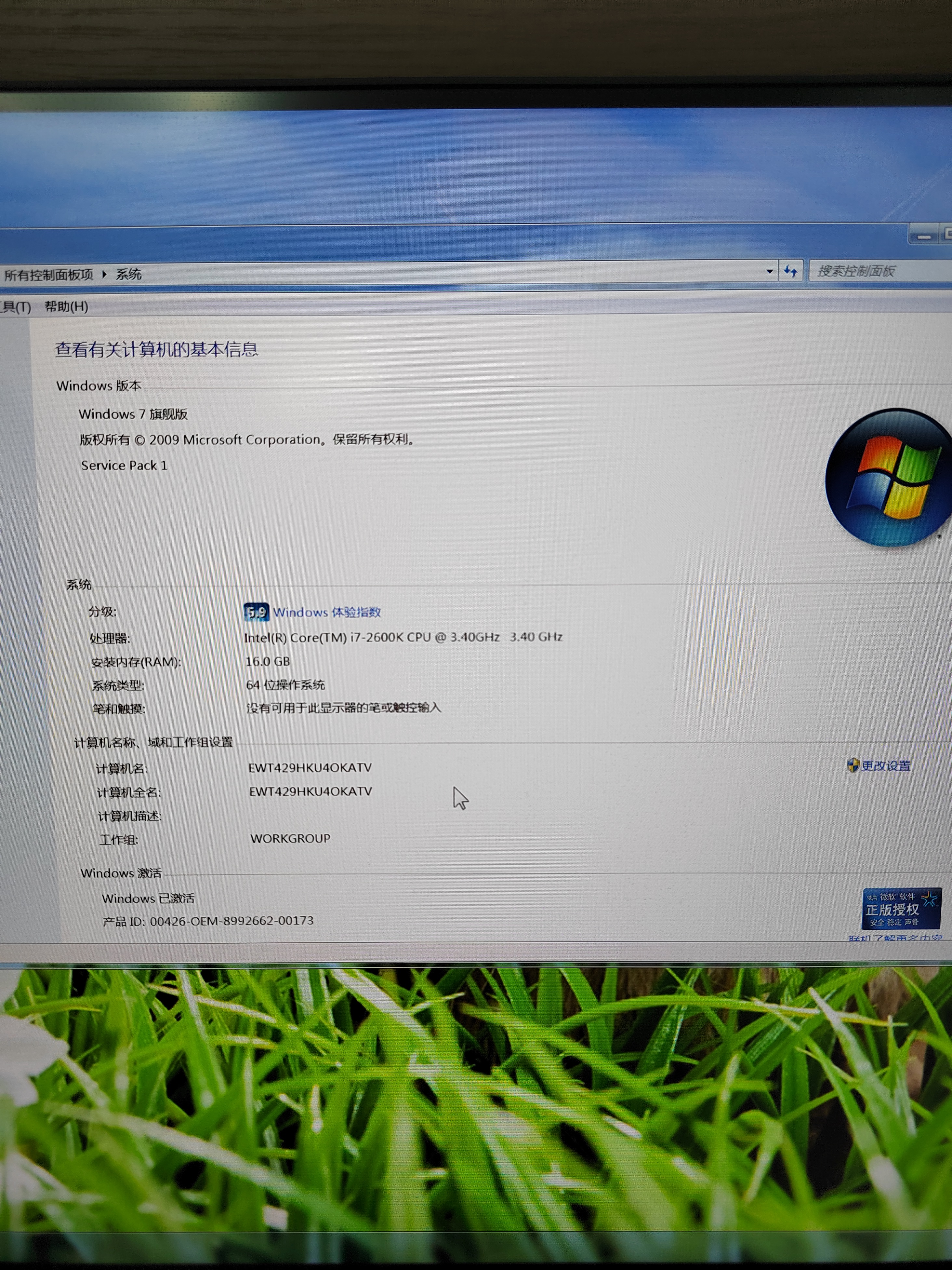Image resolution: width=952 pixels, height=1270 pixels.
Task: Select the WORKGROUP value
Action: click(290, 838)
